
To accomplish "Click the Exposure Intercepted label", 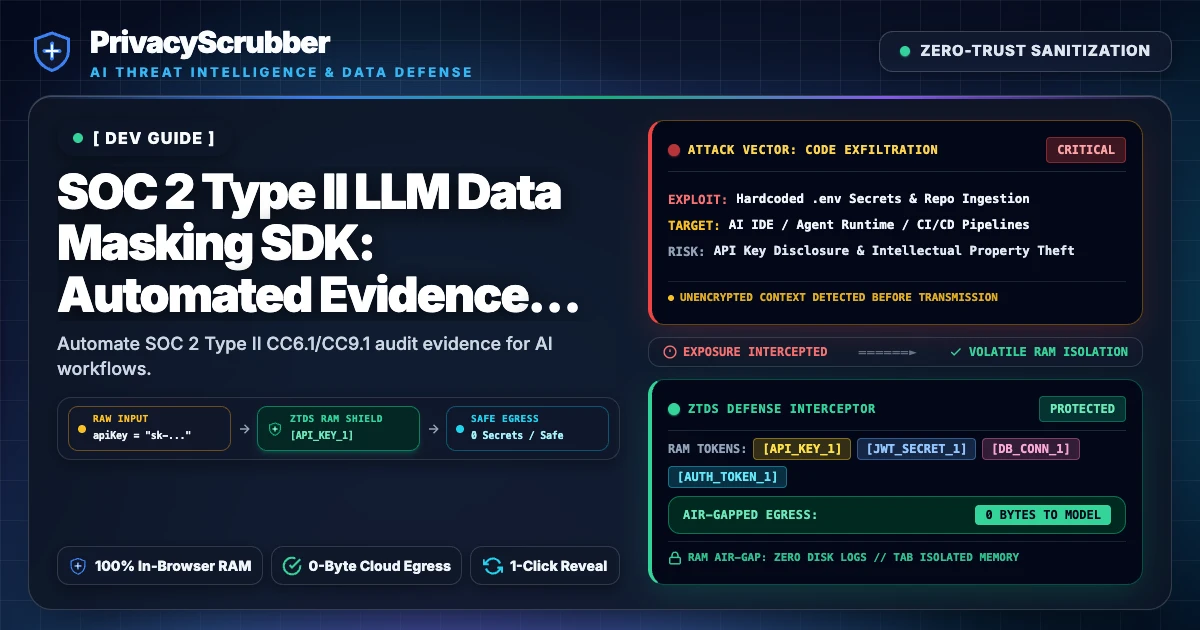I will 755,352.
